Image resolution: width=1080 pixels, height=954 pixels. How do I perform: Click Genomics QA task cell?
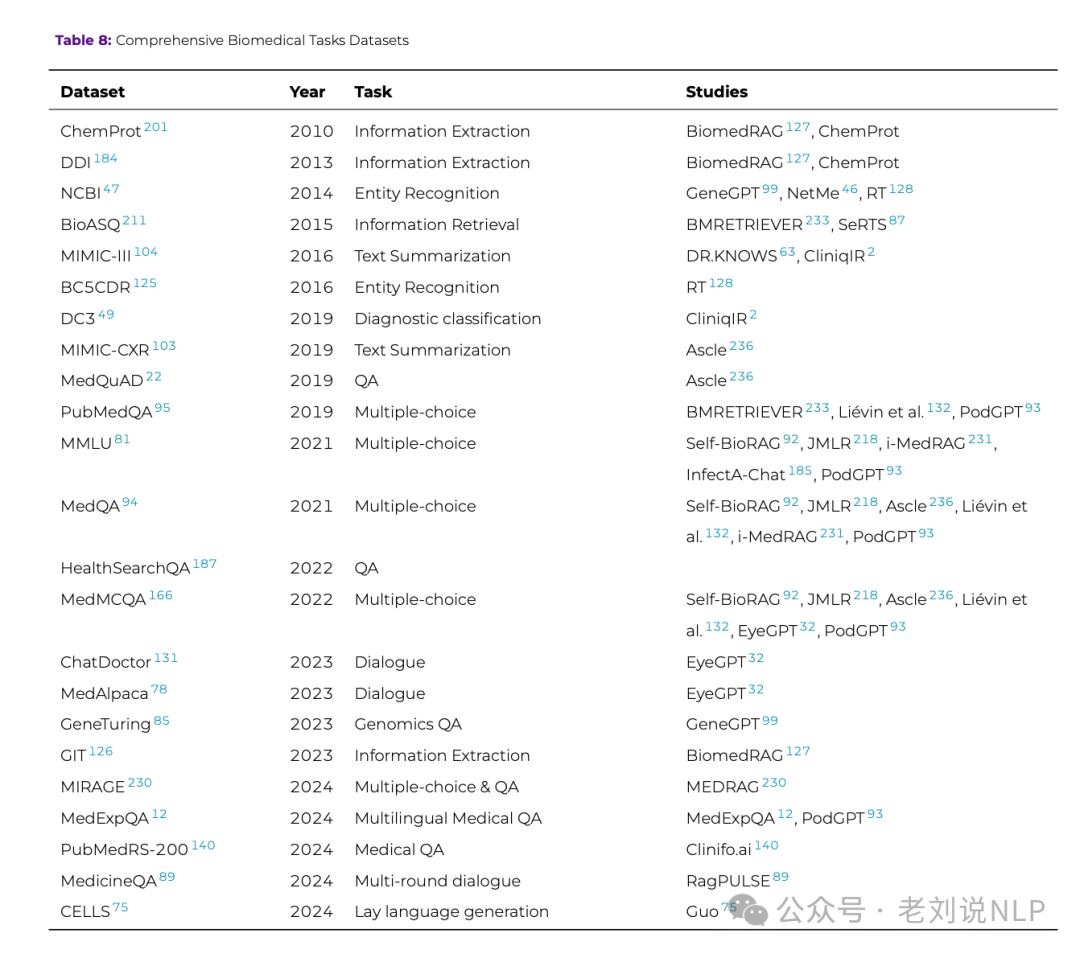pos(408,725)
